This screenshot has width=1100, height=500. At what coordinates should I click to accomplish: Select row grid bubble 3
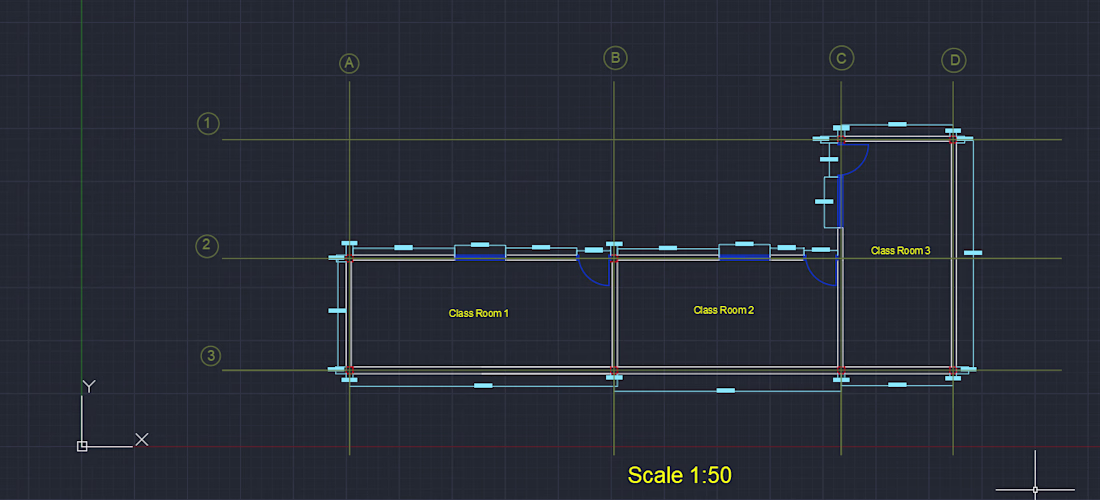pos(210,356)
